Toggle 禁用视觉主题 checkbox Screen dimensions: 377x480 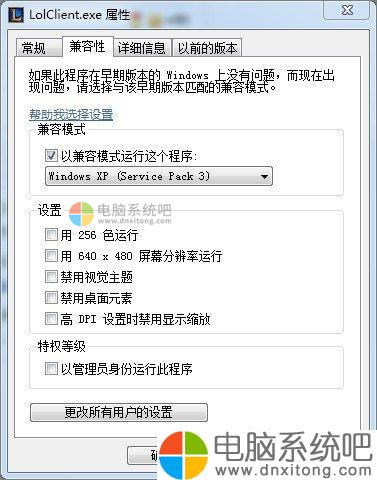click(51, 277)
